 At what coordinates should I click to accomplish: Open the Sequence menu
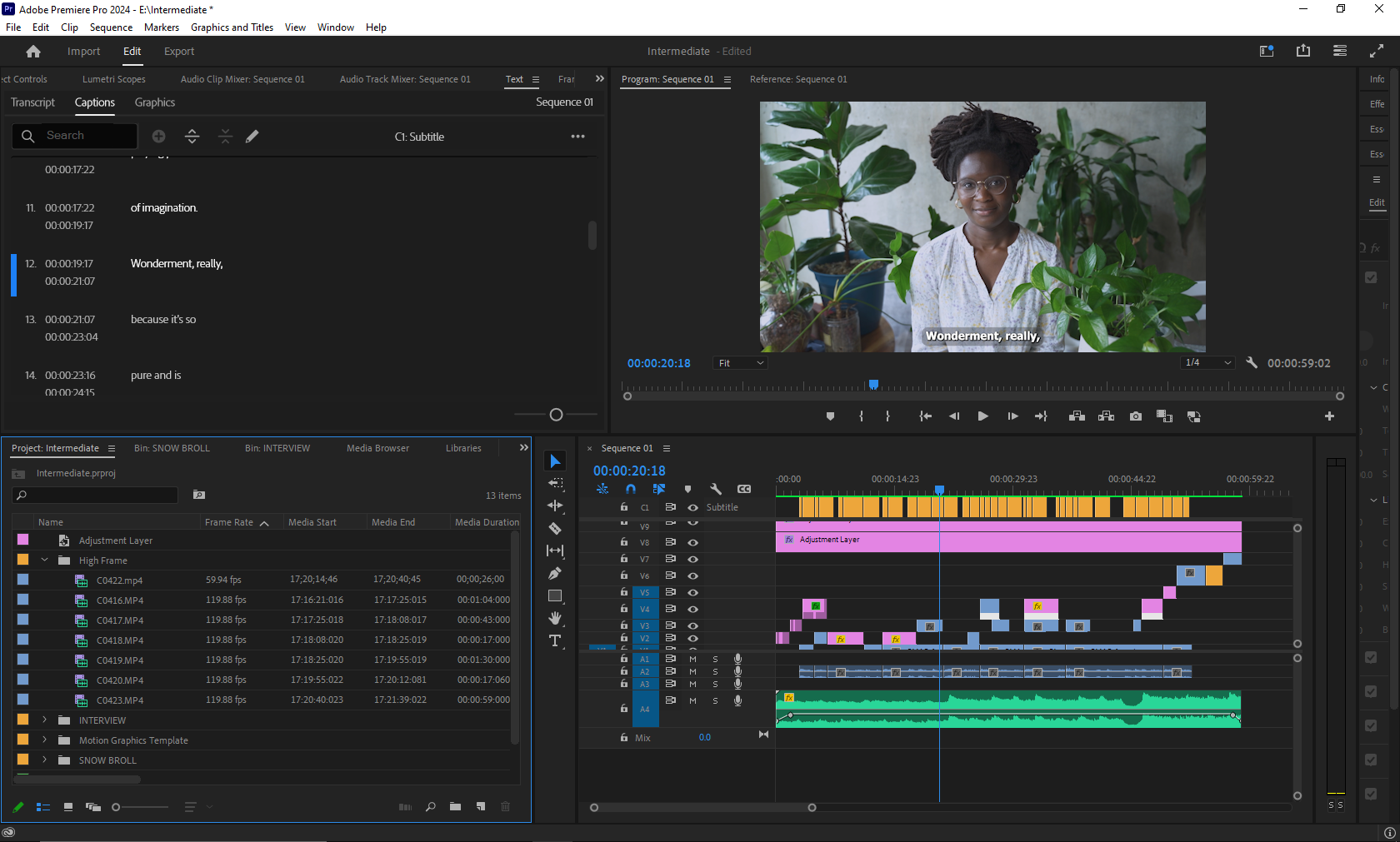tap(111, 27)
